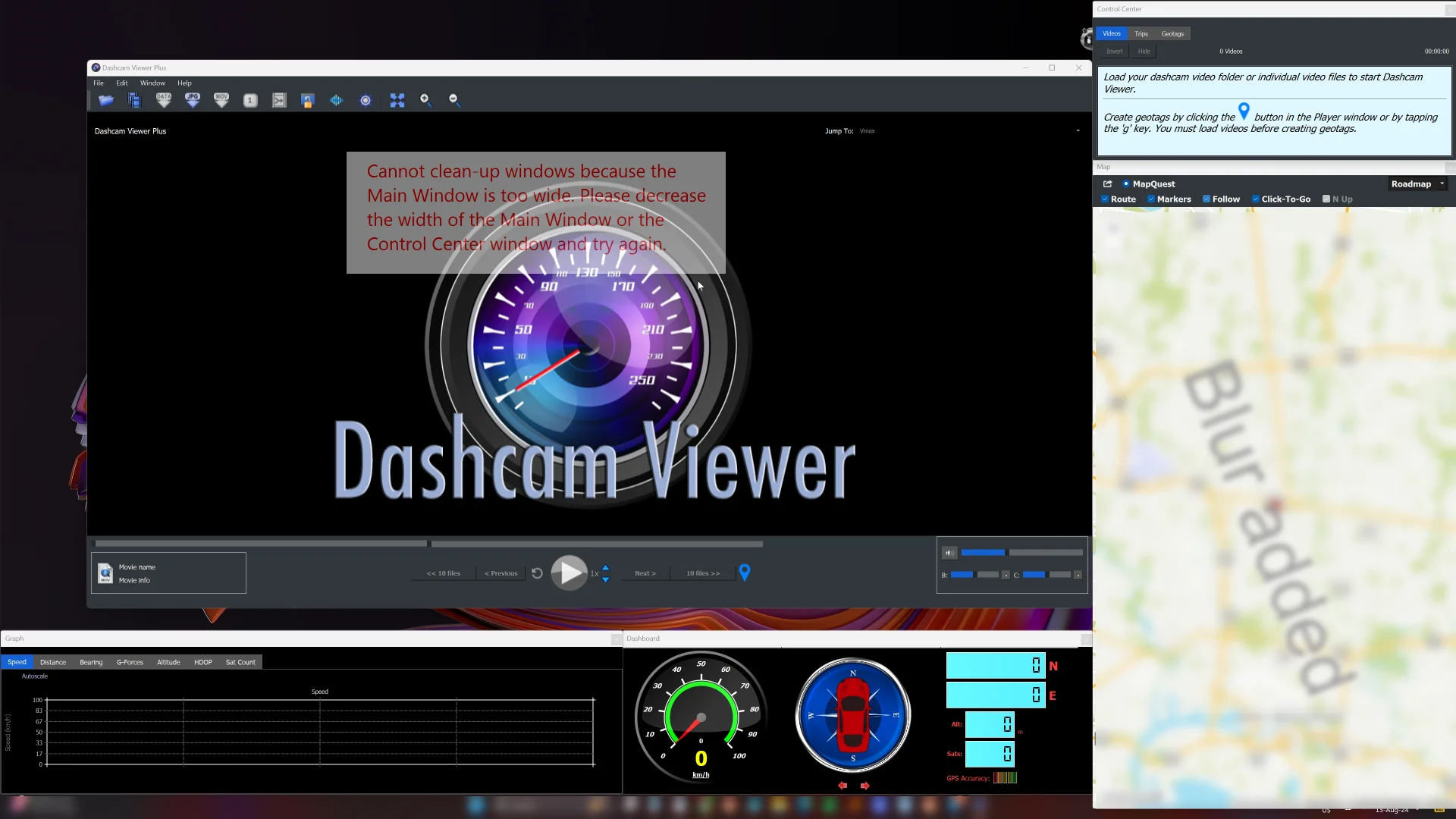This screenshot has height=819, width=1456.
Task: Select the G-Forces graph tab
Action: (130, 662)
